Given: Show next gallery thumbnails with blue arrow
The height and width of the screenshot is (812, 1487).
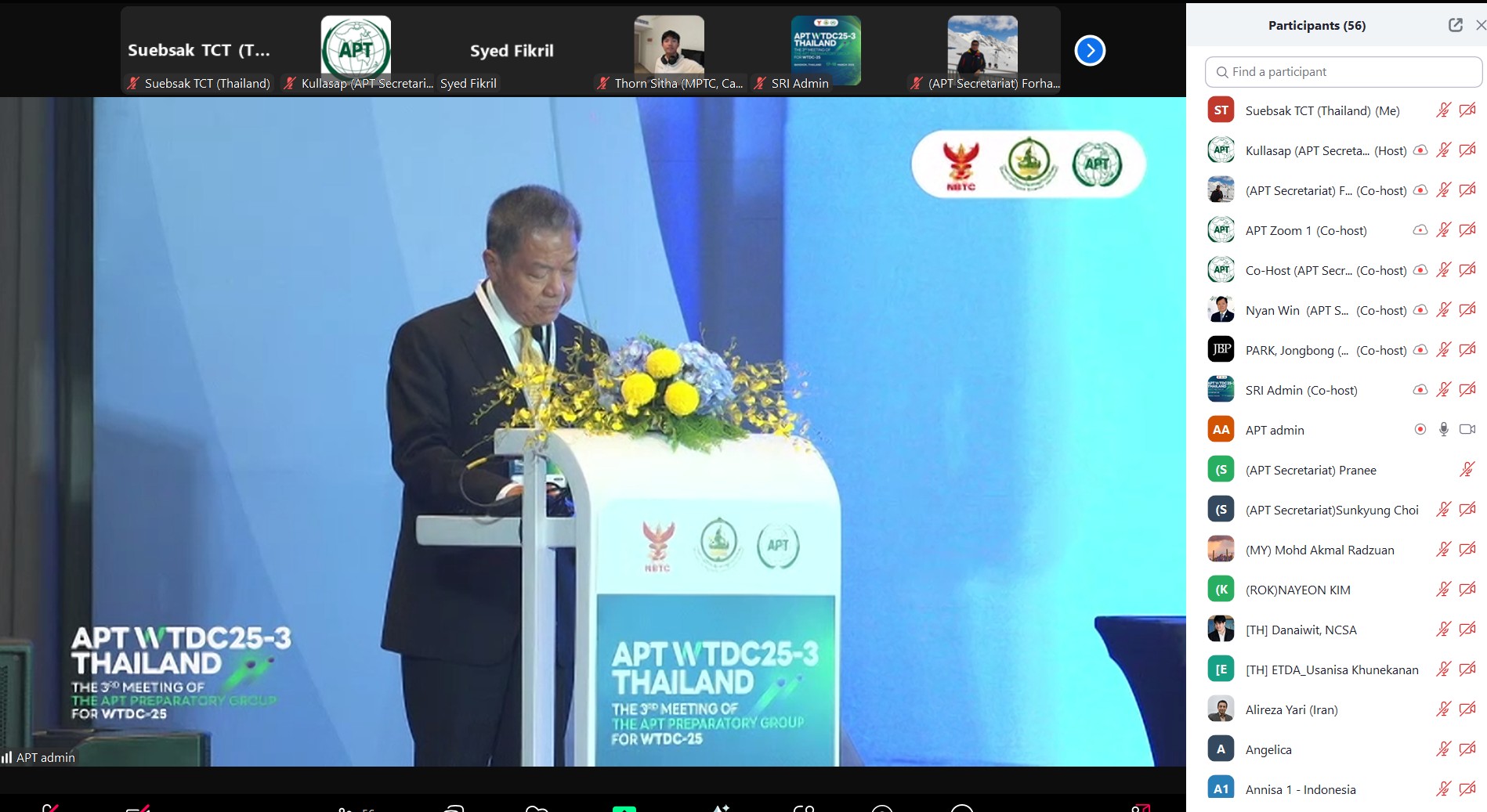Looking at the screenshot, I should [1090, 51].
